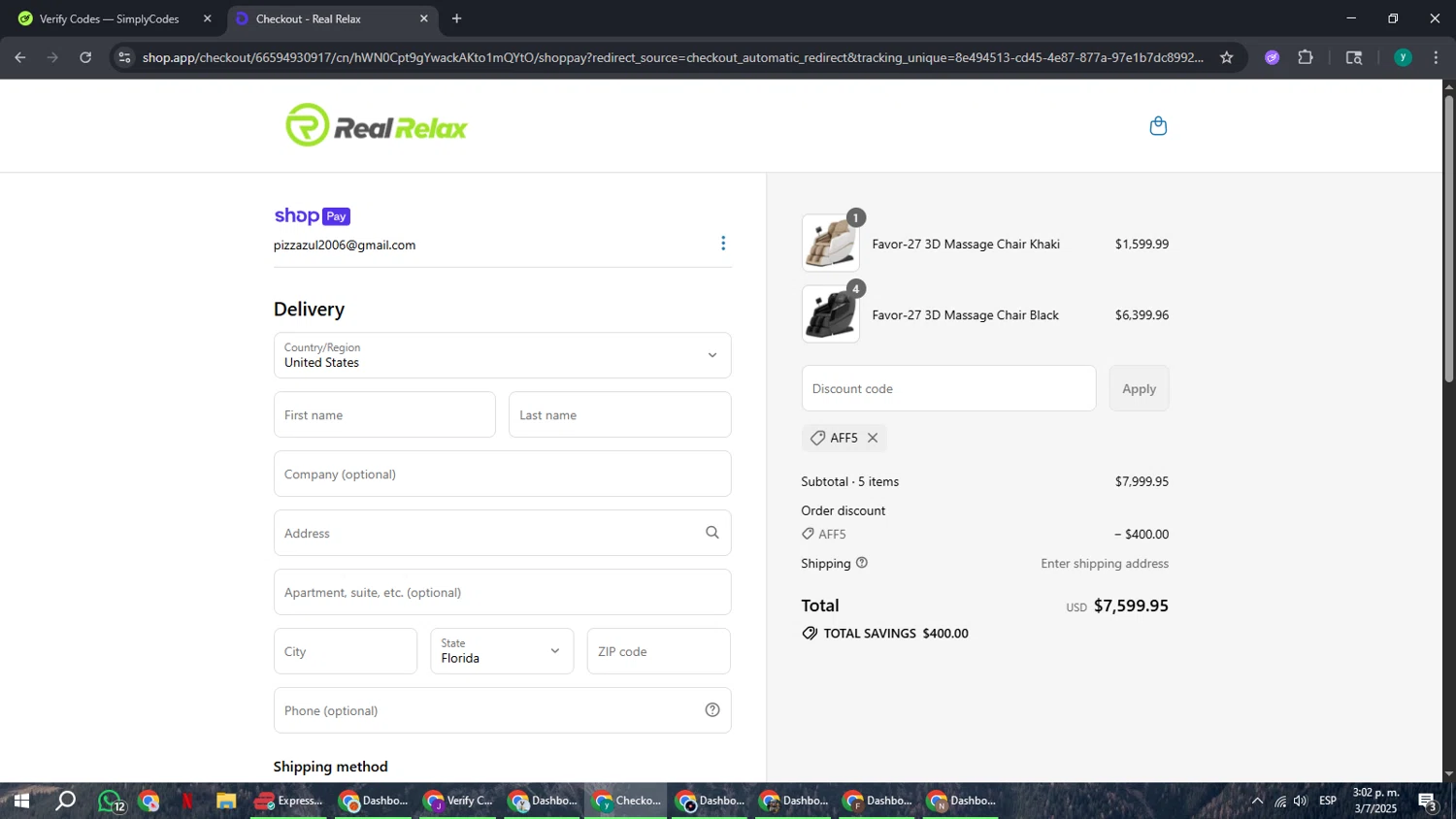Click the browser address bar URL
Screen dimensions: 1456x819
pos(673,57)
